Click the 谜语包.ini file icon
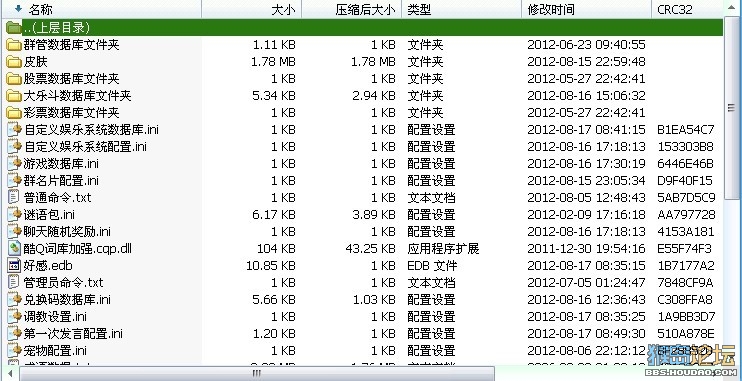Image resolution: width=742 pixels, height=381 pixels. [15, 215]
